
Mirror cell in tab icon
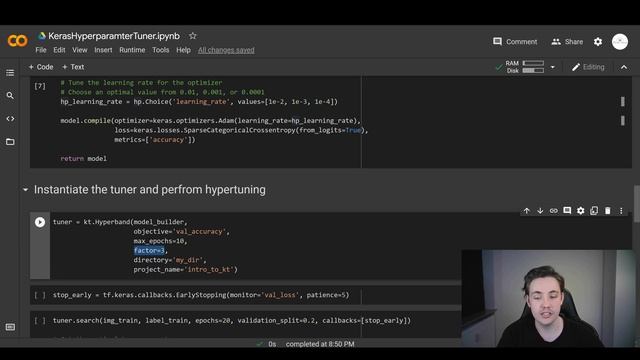[594, 211]
